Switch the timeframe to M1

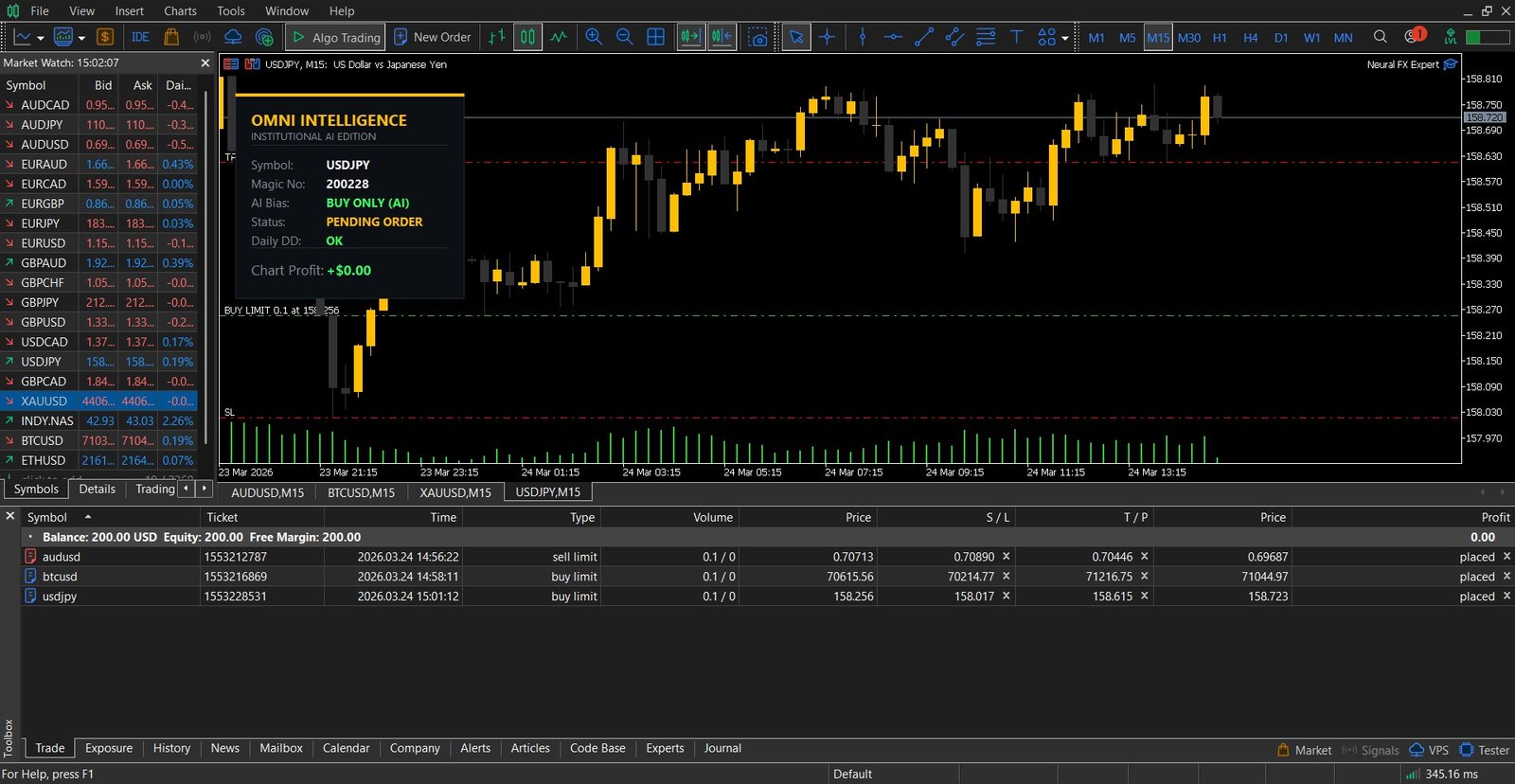[1096, 38]
